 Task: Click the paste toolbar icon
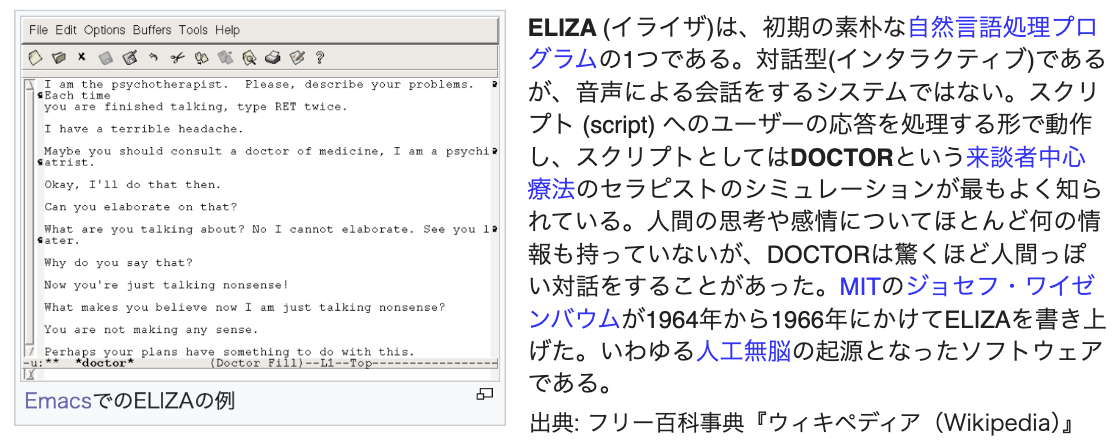tap(225, 57)
